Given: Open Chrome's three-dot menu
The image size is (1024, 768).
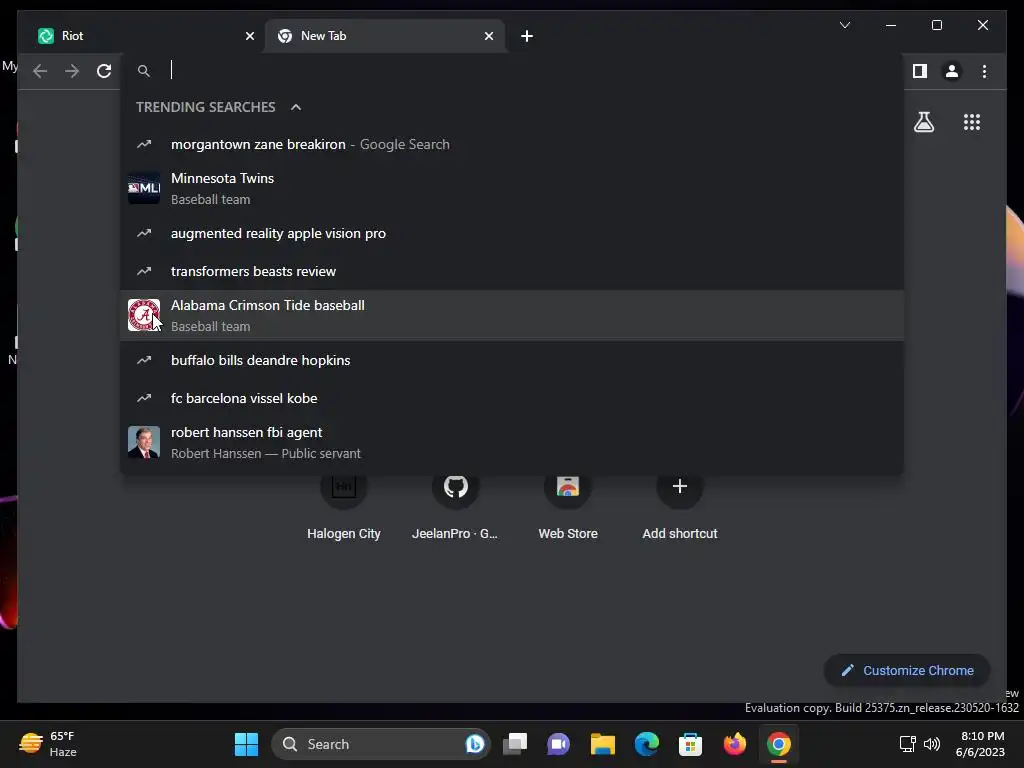Looking at the screenshot, I should point(984,71).
